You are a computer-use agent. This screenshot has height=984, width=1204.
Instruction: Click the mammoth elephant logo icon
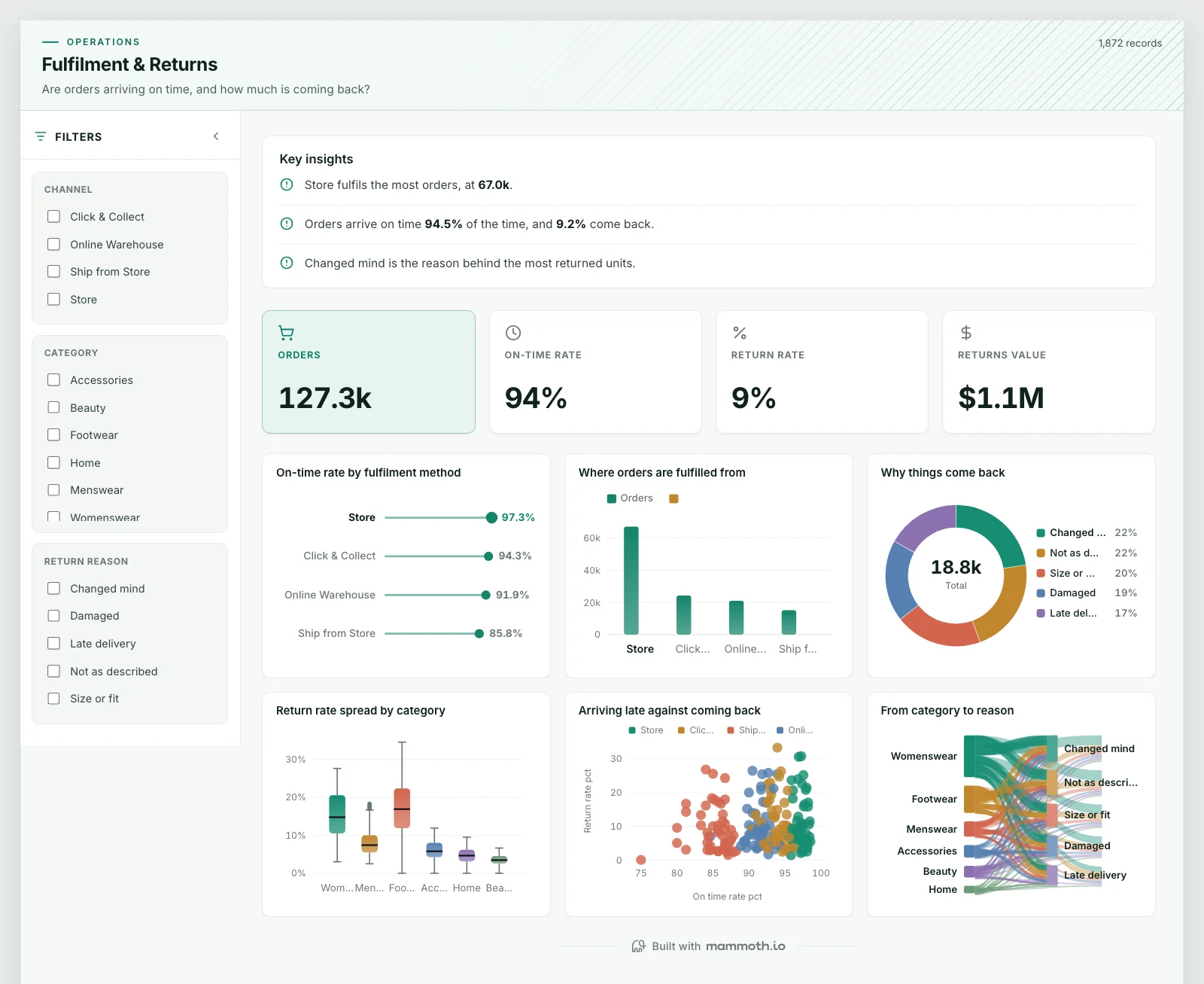(x=639, y=946)
